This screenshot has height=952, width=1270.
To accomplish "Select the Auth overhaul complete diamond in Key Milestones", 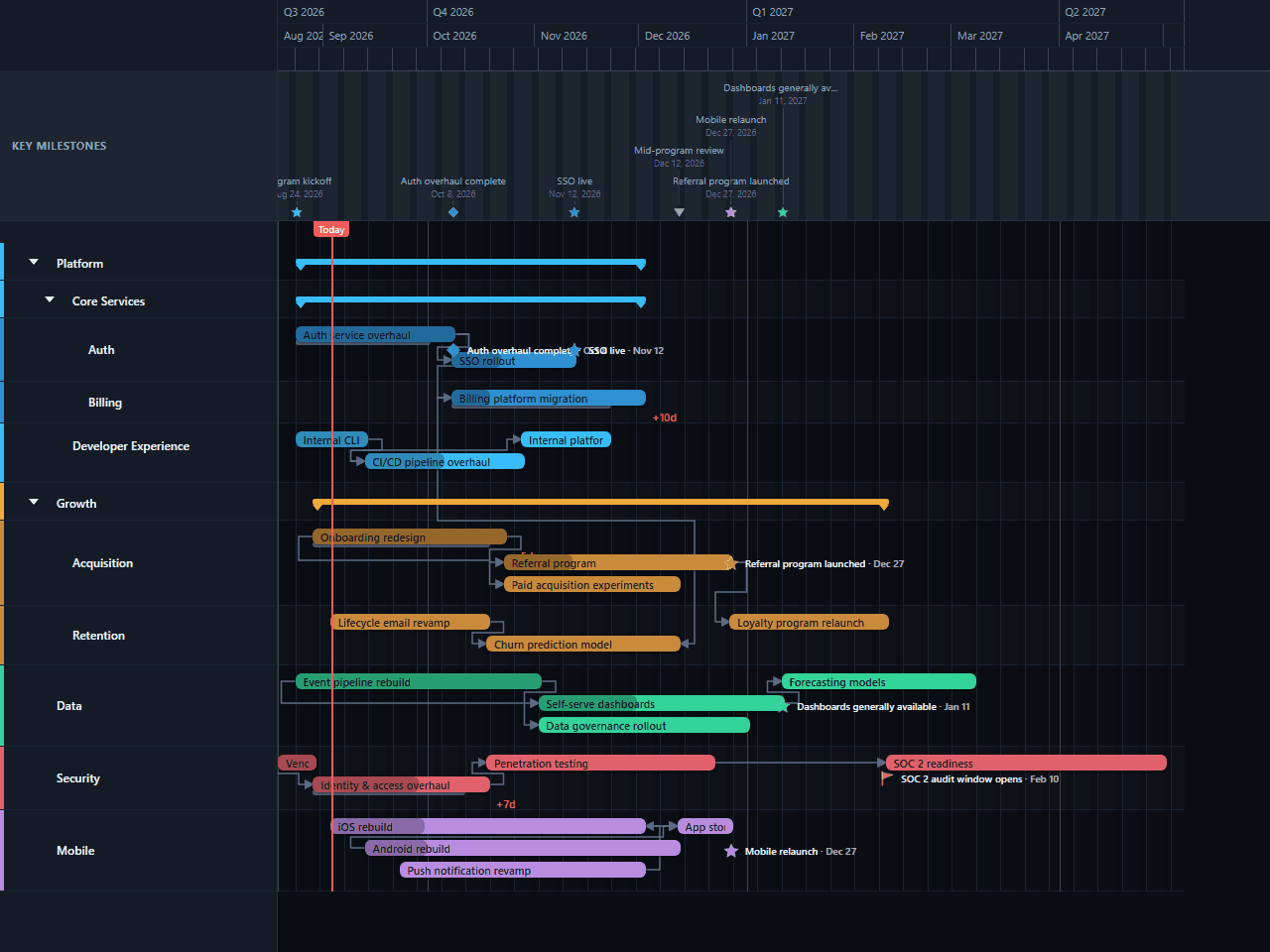I will pos(453,212).
